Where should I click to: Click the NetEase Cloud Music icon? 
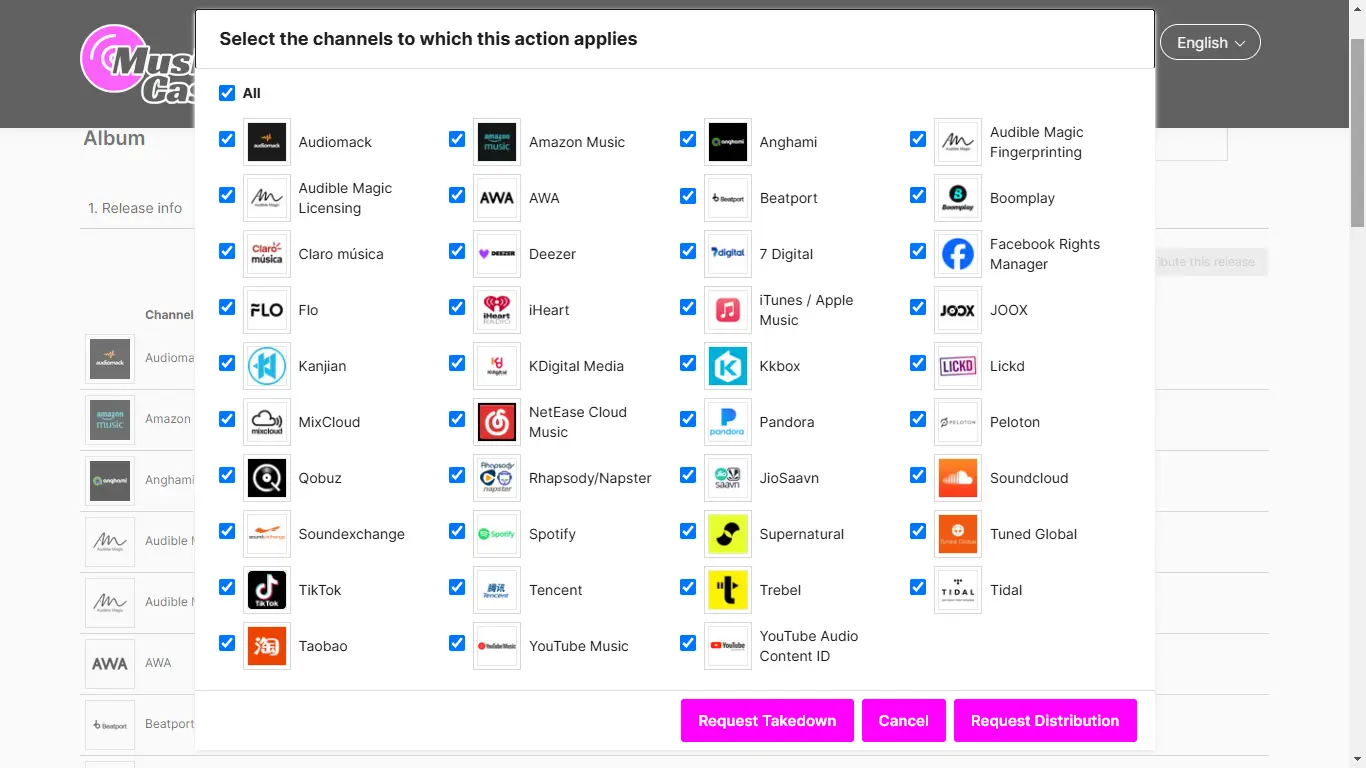coord(497,422)
